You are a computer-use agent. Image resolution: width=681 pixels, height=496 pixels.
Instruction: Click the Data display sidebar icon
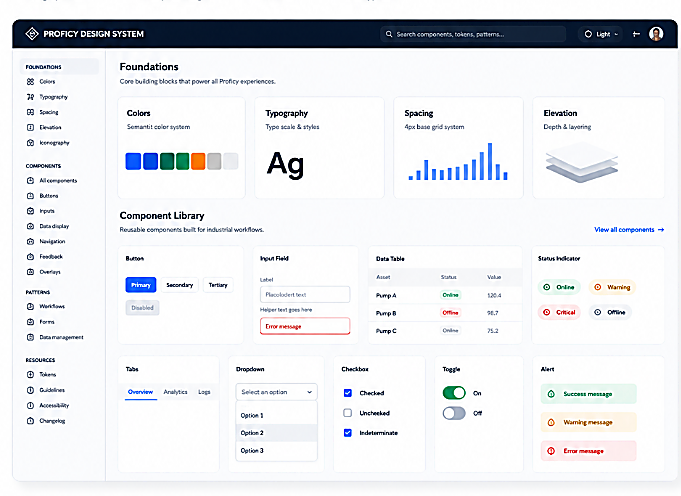point(30,226)
